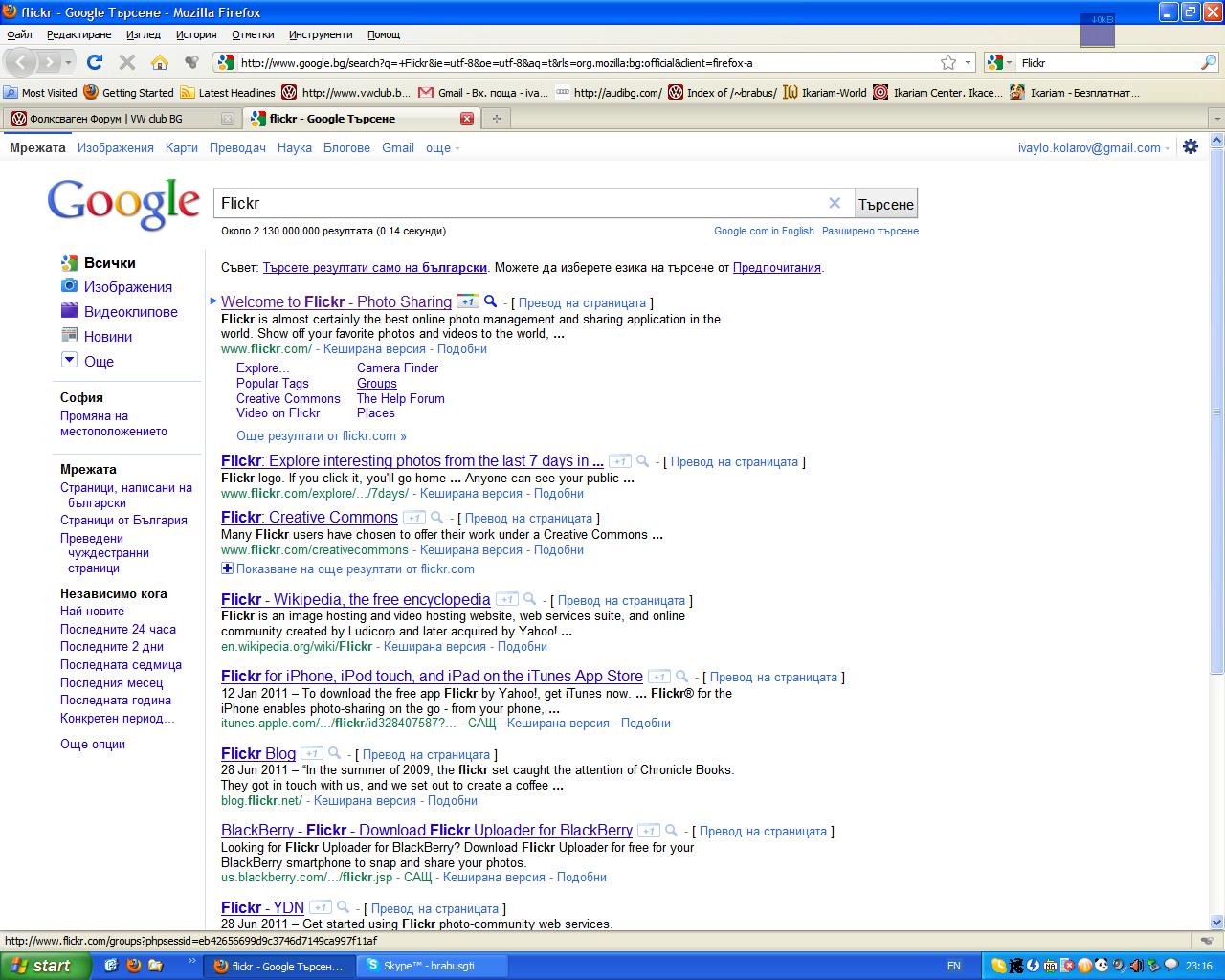Viewport: 1225px width, 980px height.
Task: Expand more results from flickr.com plus box
Action: coord(228,568)
